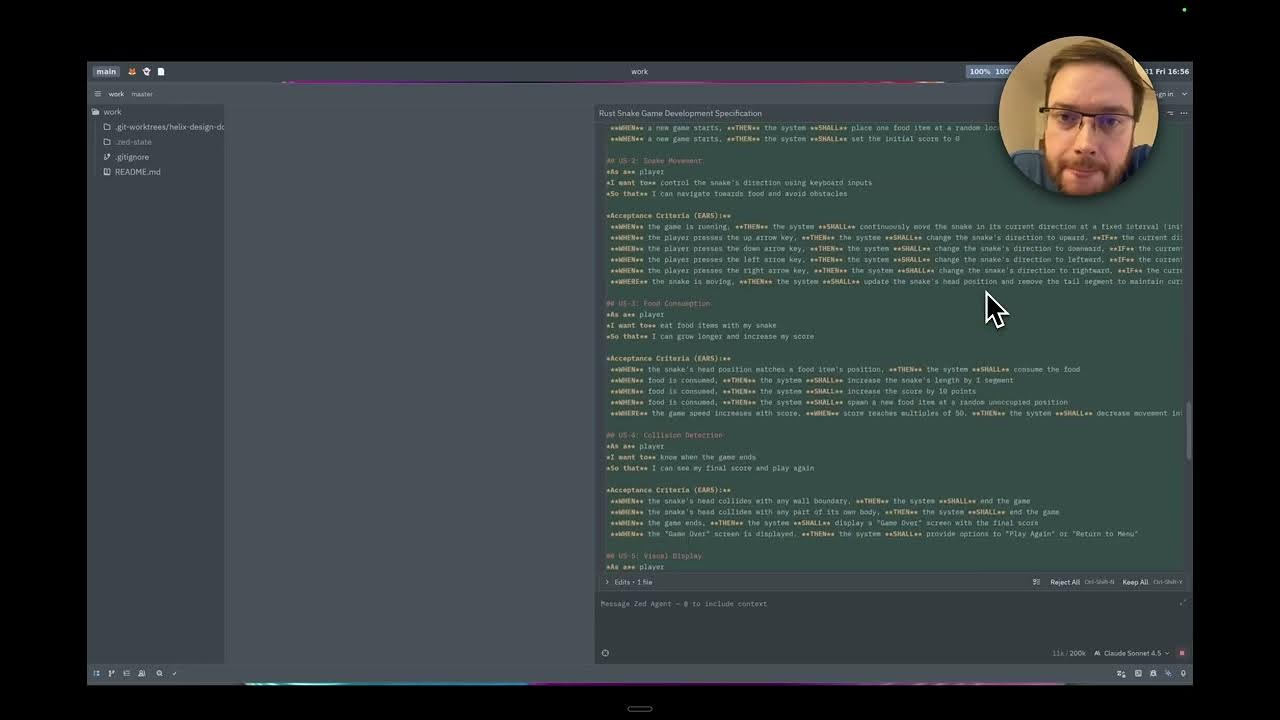The height and width of the screenshot is (720, 1280).
Task: Stop agent generation with red square
Action: 1181,653
